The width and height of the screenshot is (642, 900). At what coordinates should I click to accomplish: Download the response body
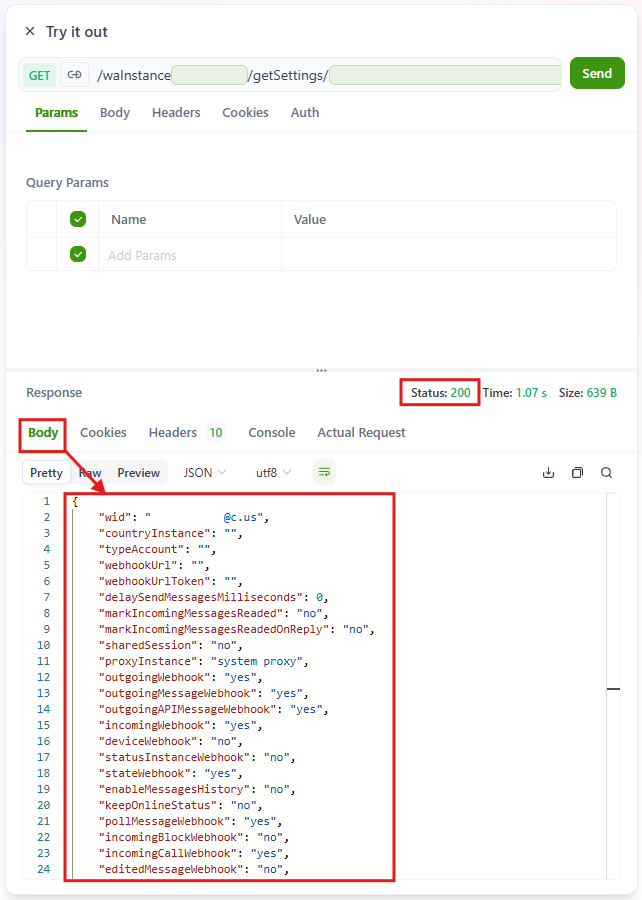click(548, 473)
